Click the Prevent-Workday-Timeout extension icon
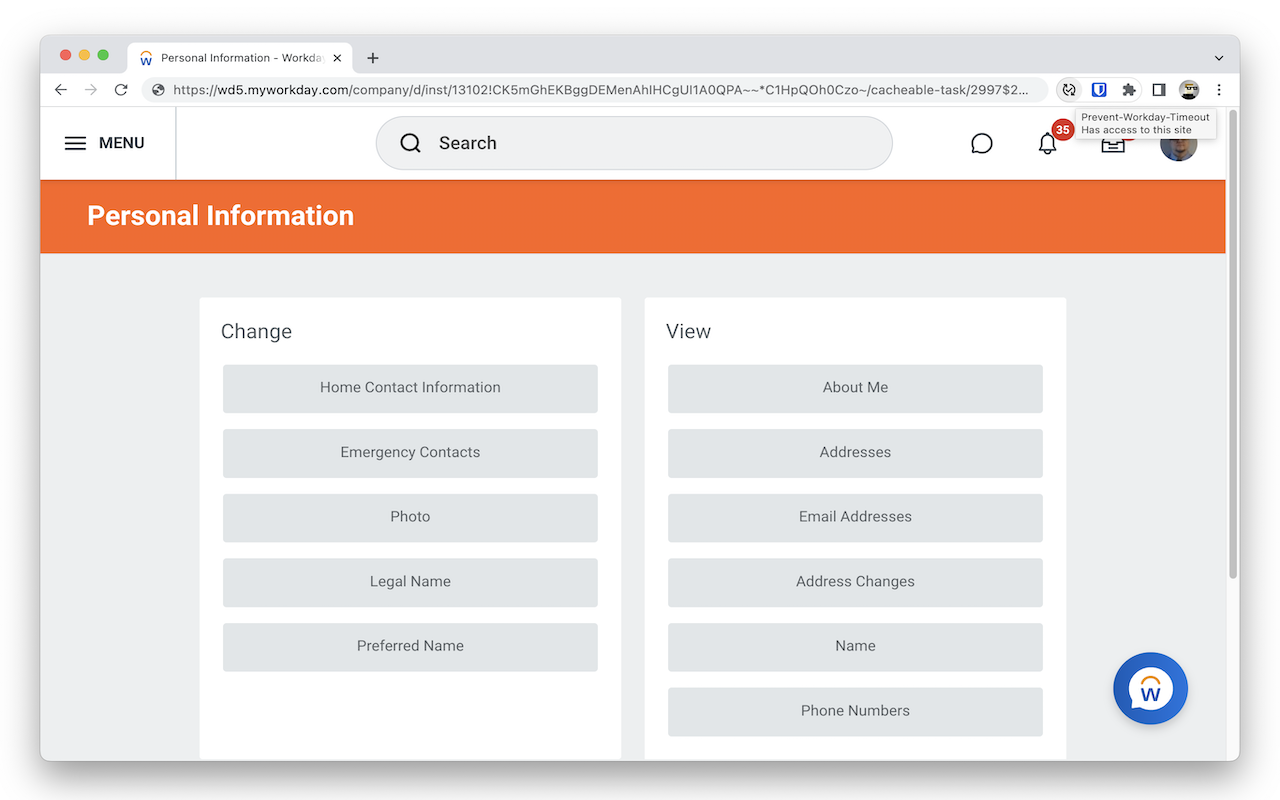Image resolution: width=1280 pixels, height=800 pixels. point(1069,90)
